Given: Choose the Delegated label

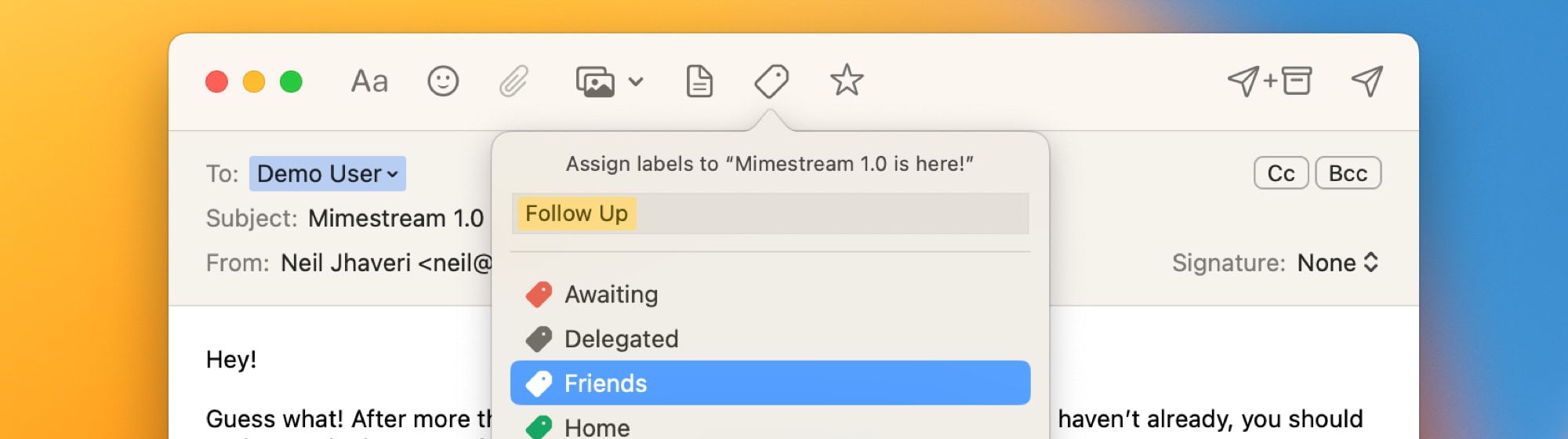Looking at the screenshot, I should pyautogui.click(x=621, y=339).
